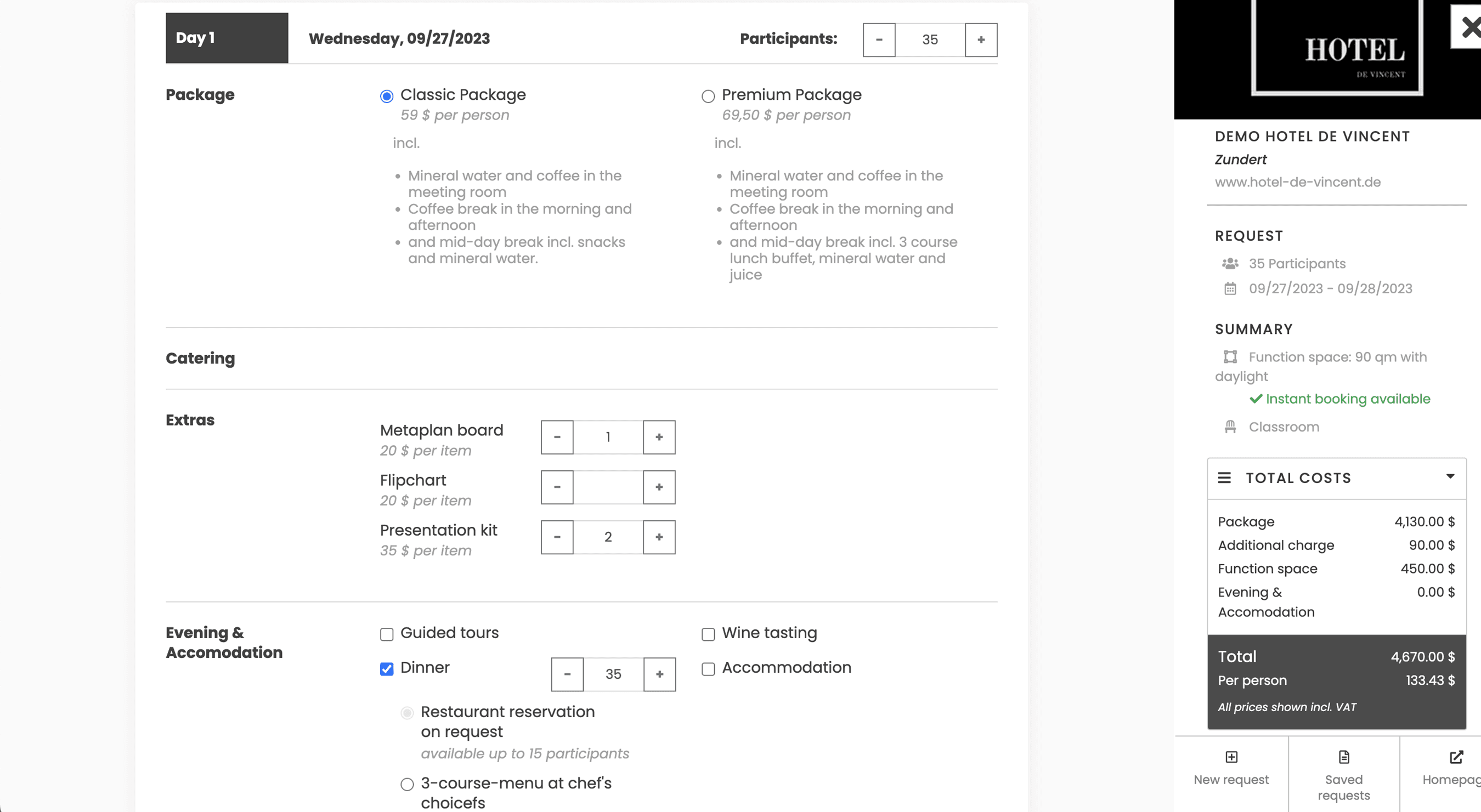
Task: Click the Homepage external link icon
Action: [1456, 757]
